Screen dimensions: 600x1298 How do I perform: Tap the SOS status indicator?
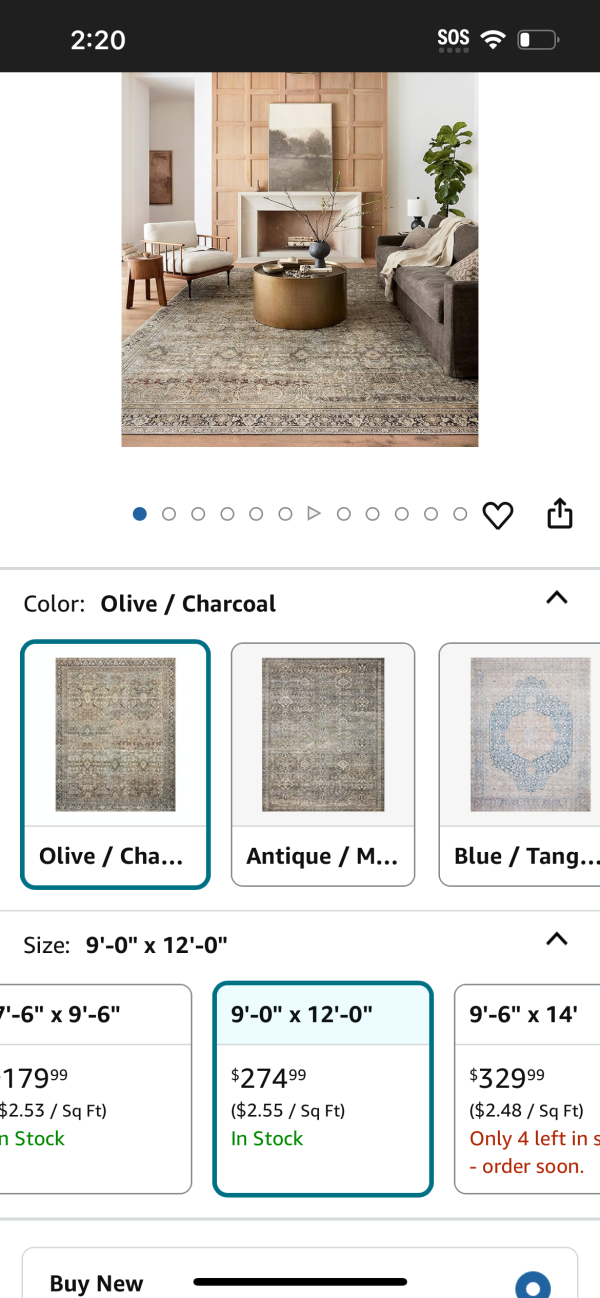pos(453,39)
